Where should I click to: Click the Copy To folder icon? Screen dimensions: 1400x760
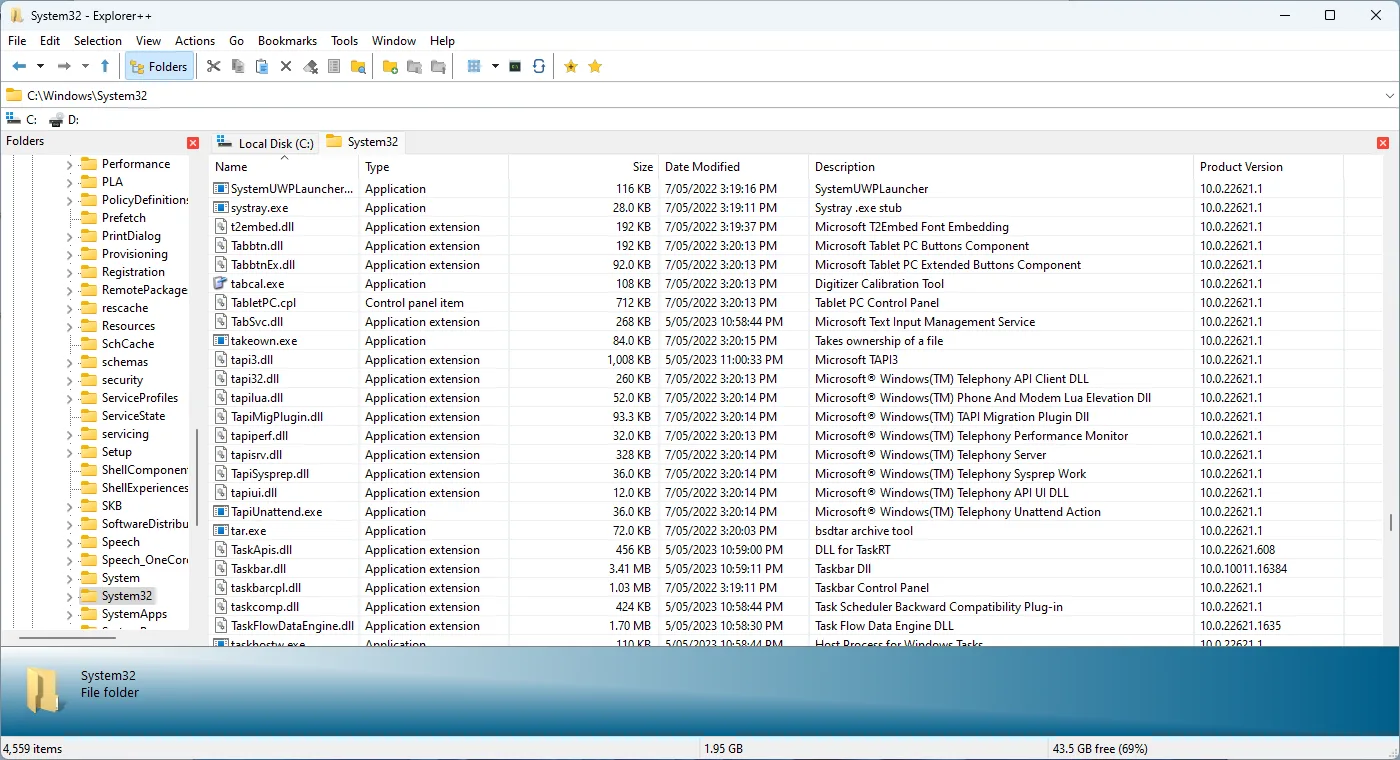click(414, 66)
